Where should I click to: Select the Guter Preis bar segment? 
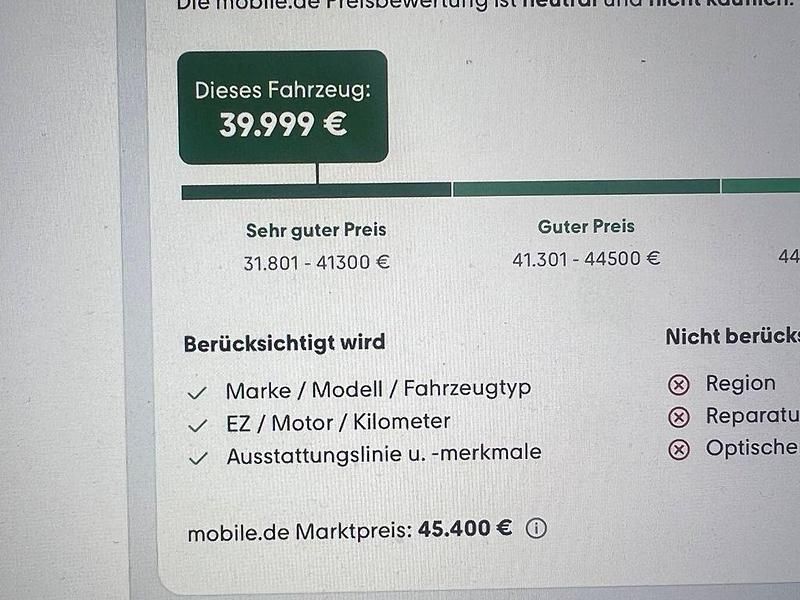pyautogui.click(x=586, y=188)
